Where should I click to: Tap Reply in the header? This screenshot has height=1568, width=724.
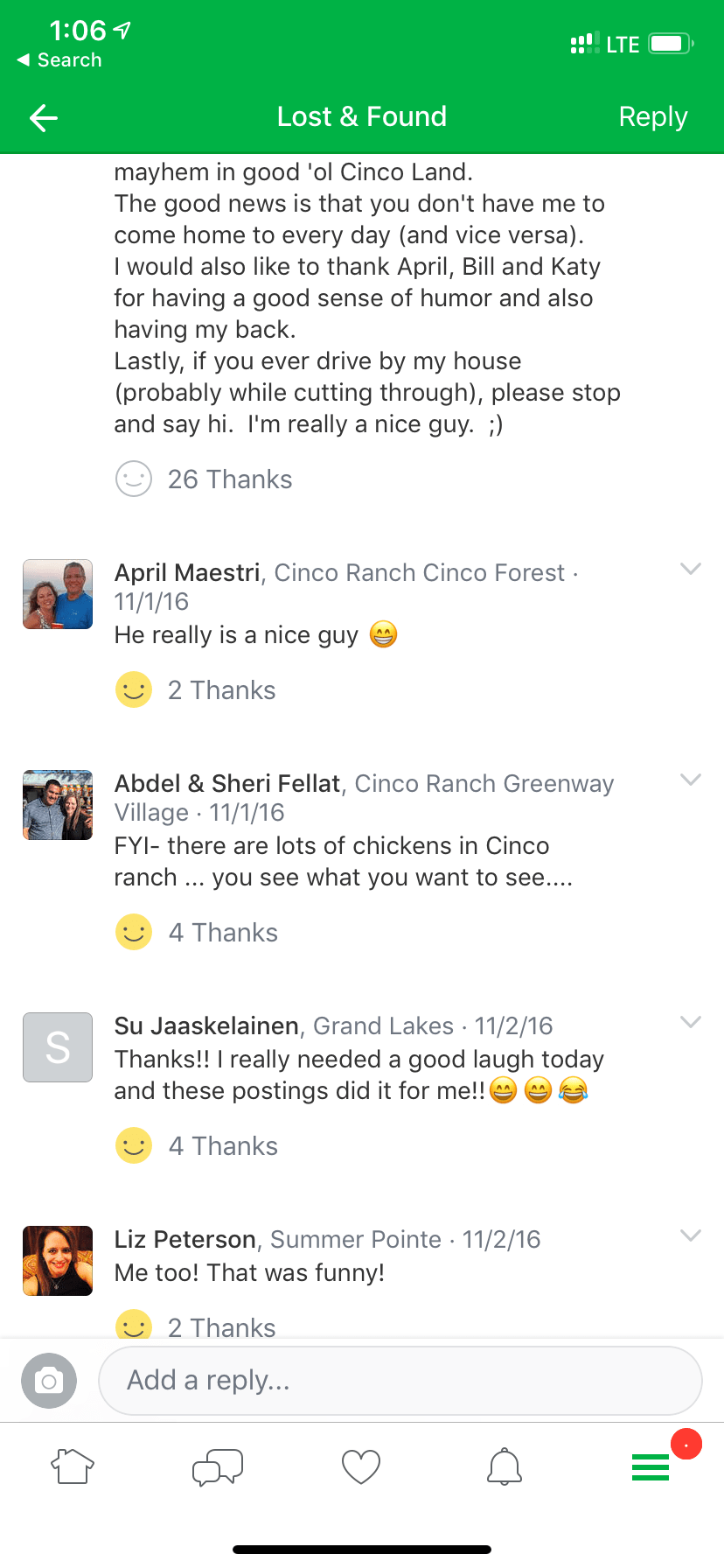pyautogui.click(x=652, y=117)
